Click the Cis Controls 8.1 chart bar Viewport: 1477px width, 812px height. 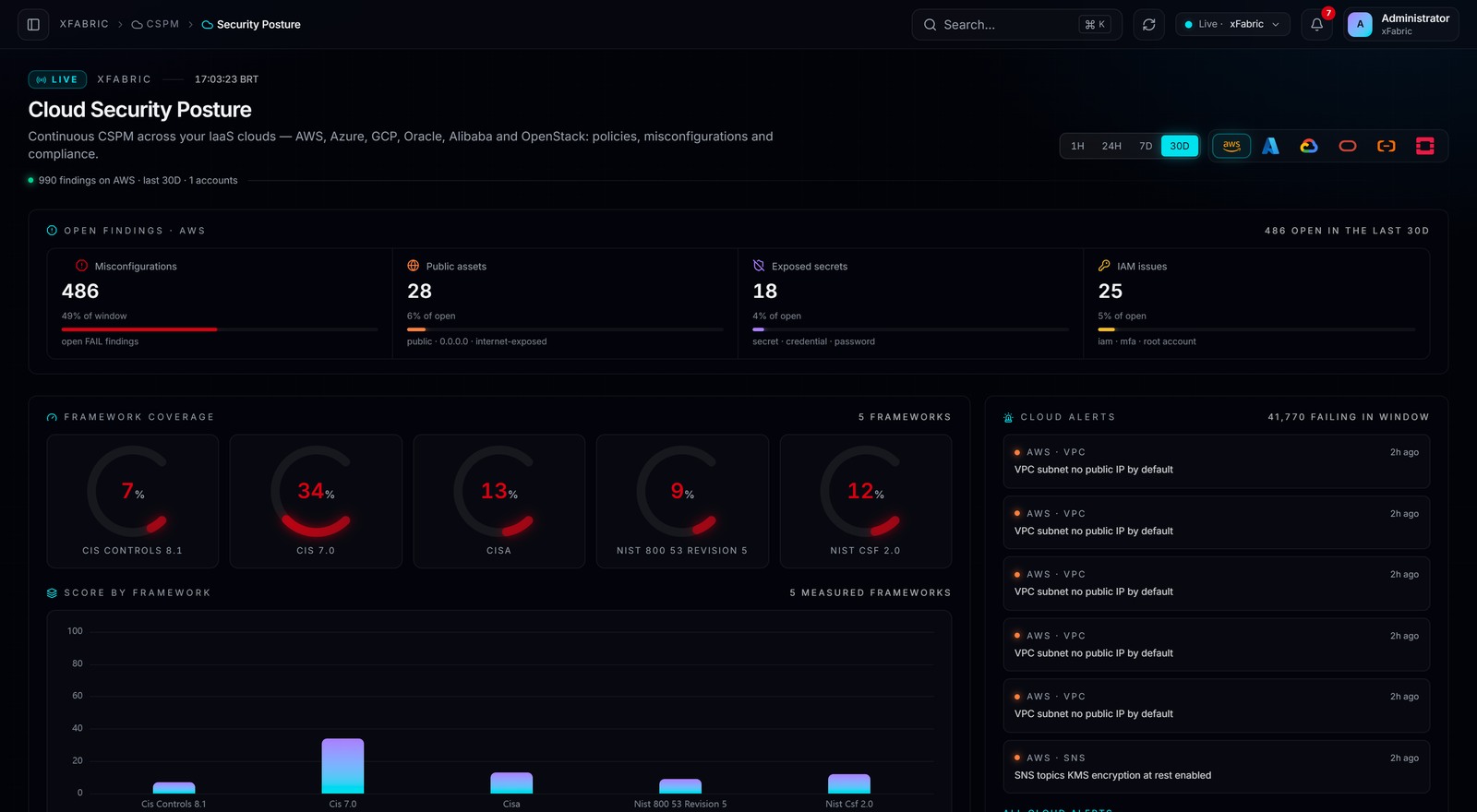[174, 788]
